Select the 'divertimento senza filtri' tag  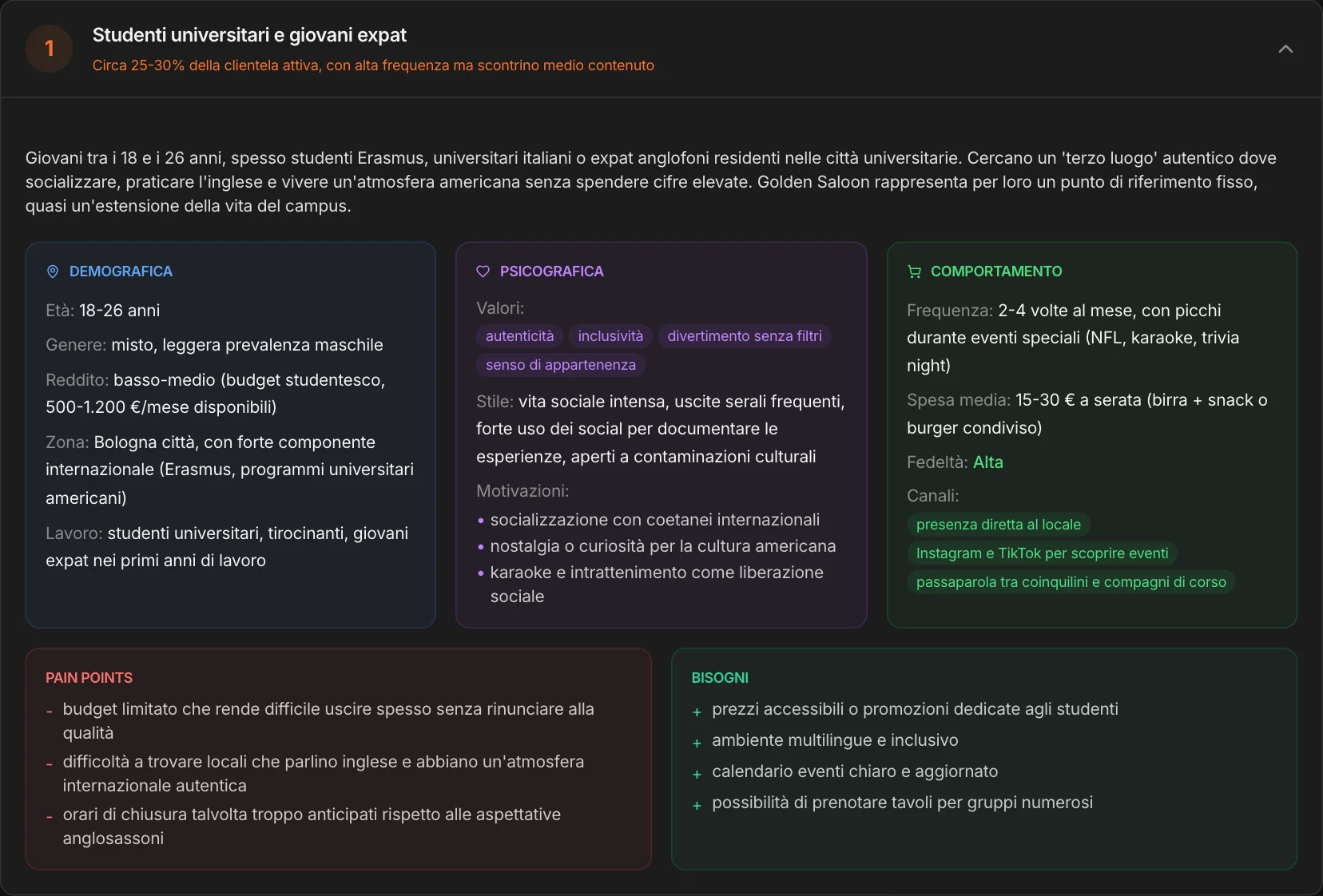745,336
